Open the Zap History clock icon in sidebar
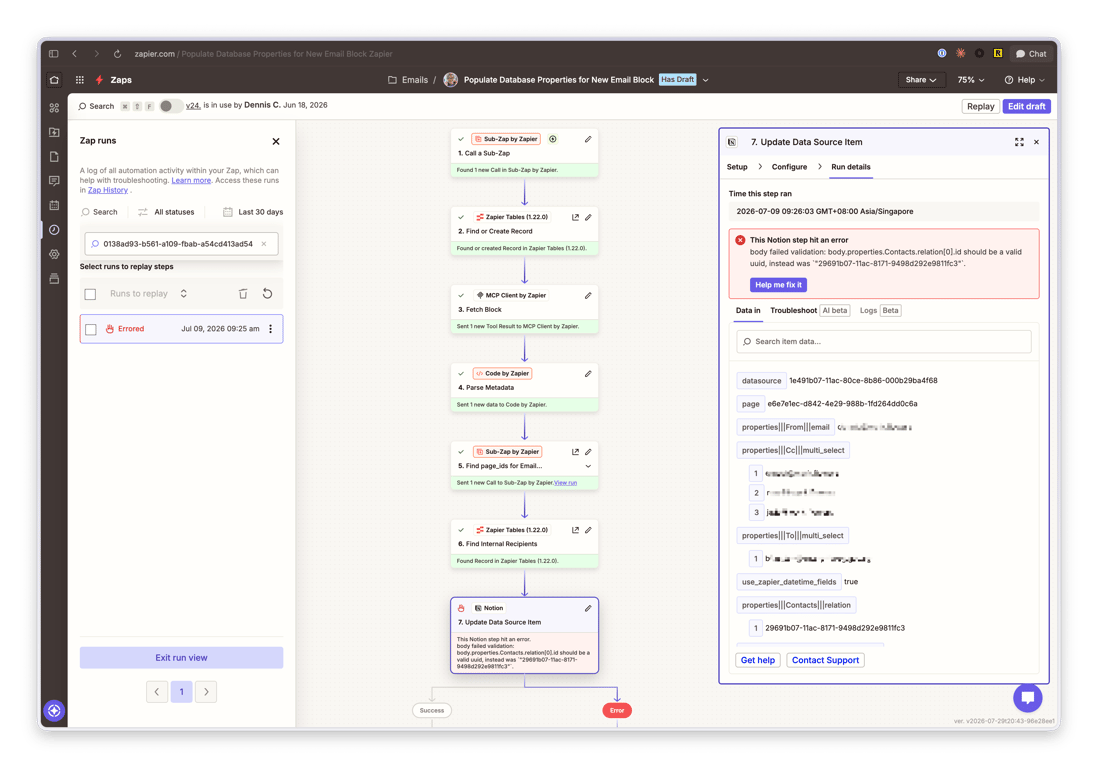The height and width of the screenshot is (768, 1098). click(x=54, y=230)
